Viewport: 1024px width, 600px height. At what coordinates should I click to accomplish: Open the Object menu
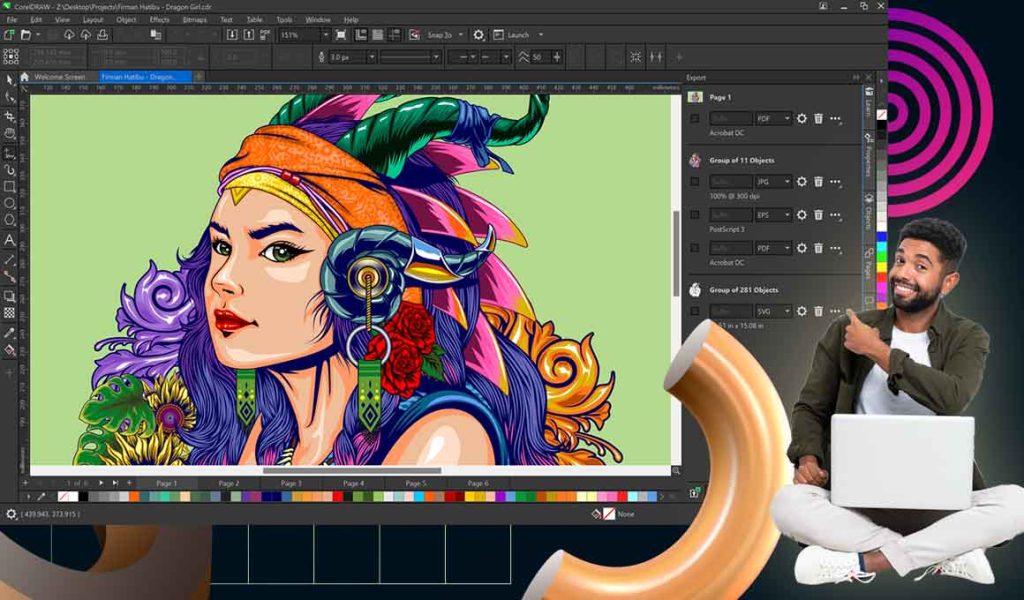(x=126, y=20)
